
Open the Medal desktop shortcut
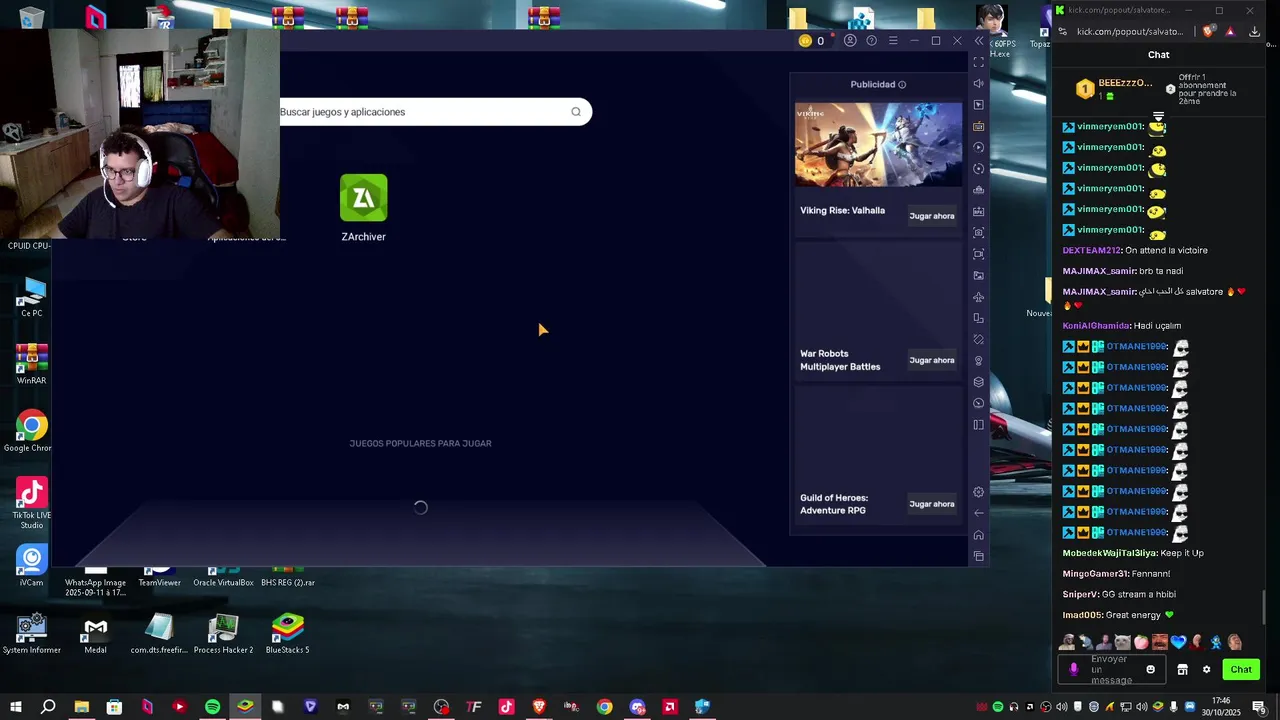(96, 634)
